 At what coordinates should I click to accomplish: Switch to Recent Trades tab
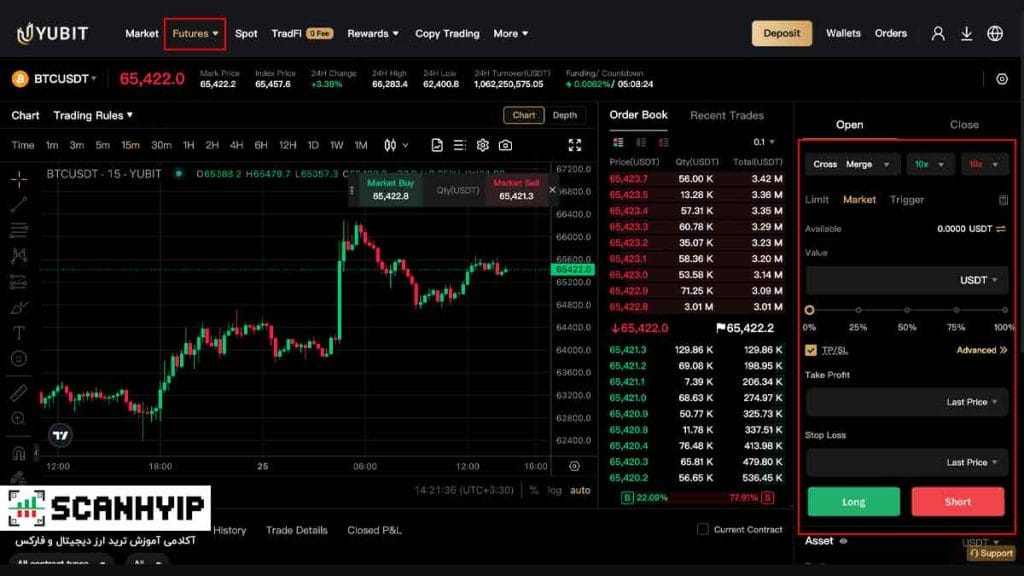click(x=726, y=115)
